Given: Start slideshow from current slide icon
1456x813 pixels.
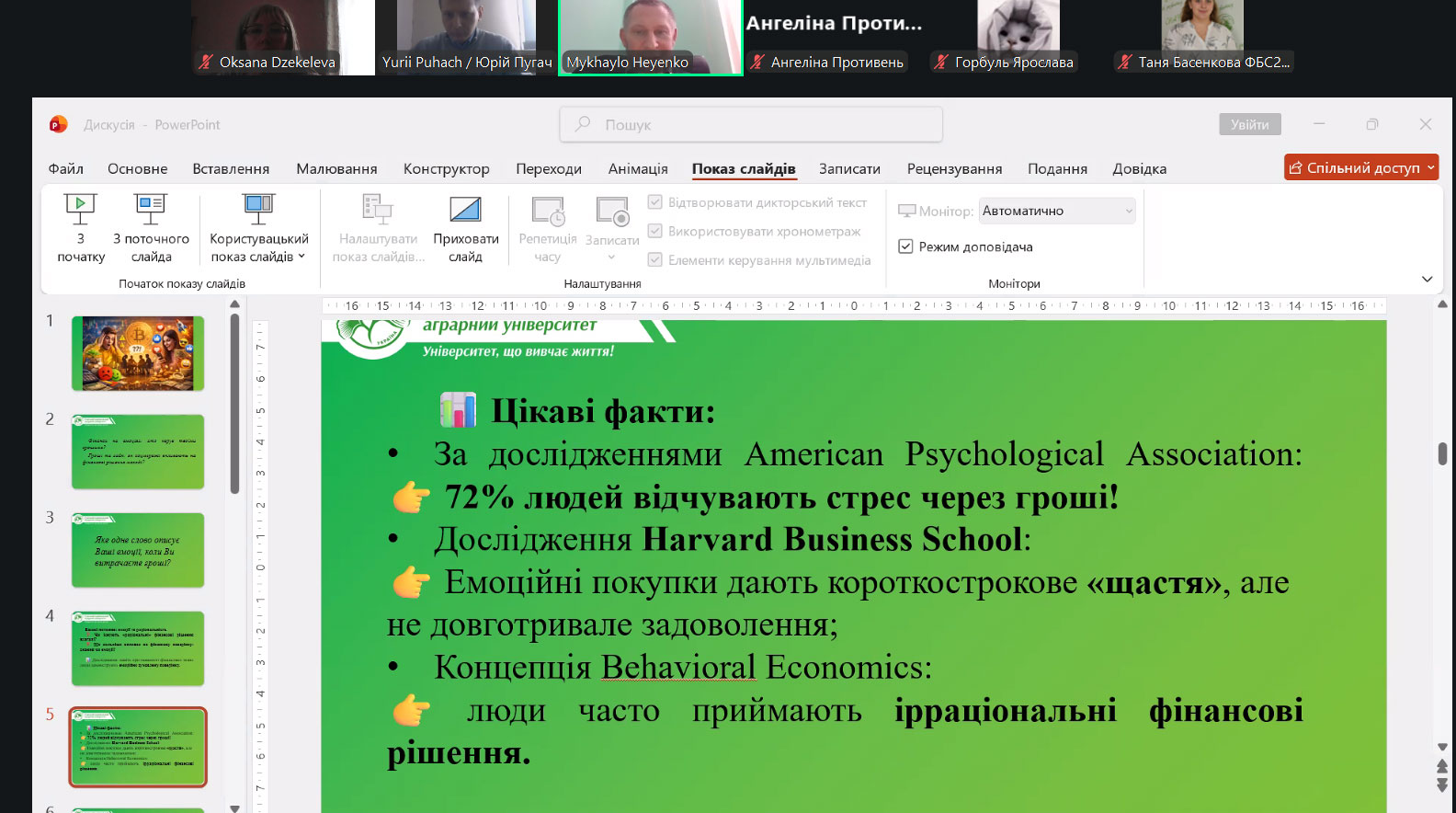Looking at the screenshot, I should point(151,210).
